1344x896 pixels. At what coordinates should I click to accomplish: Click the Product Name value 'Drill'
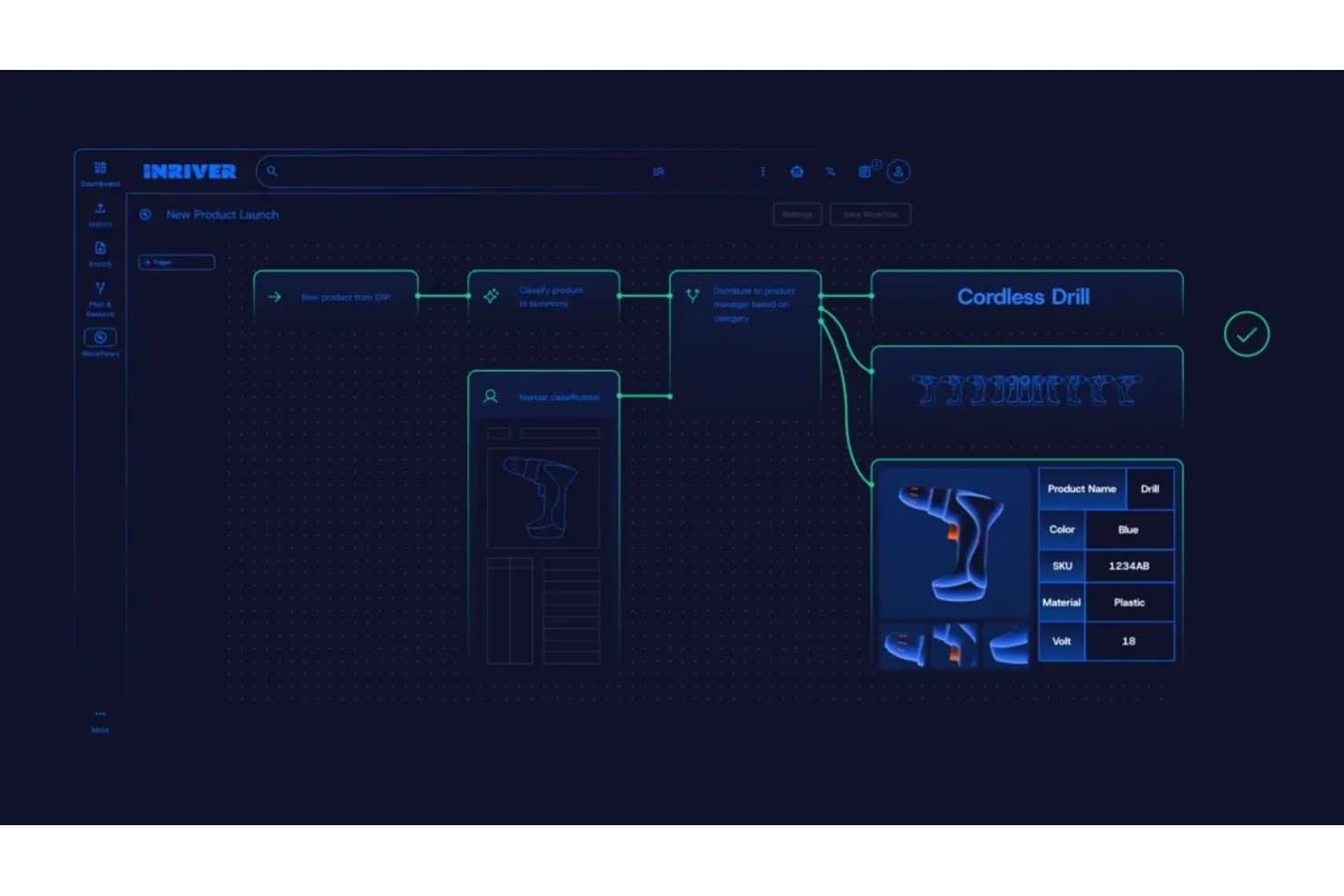(1150, 488)
